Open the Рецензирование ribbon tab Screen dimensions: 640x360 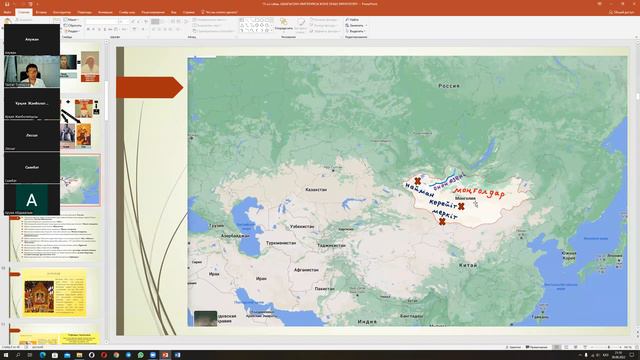coord(153,12)
